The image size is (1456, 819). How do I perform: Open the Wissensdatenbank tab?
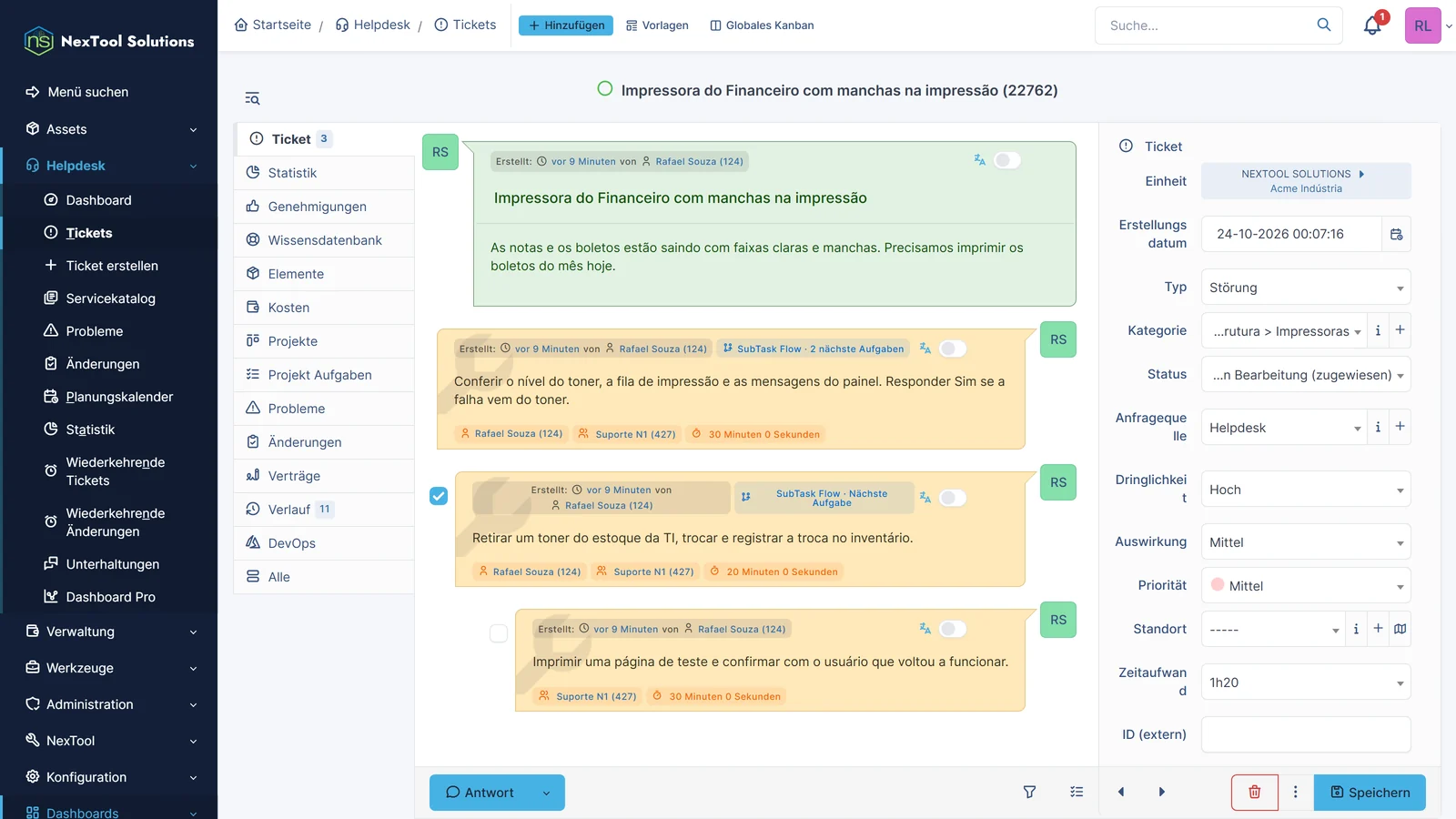[324, 240]
